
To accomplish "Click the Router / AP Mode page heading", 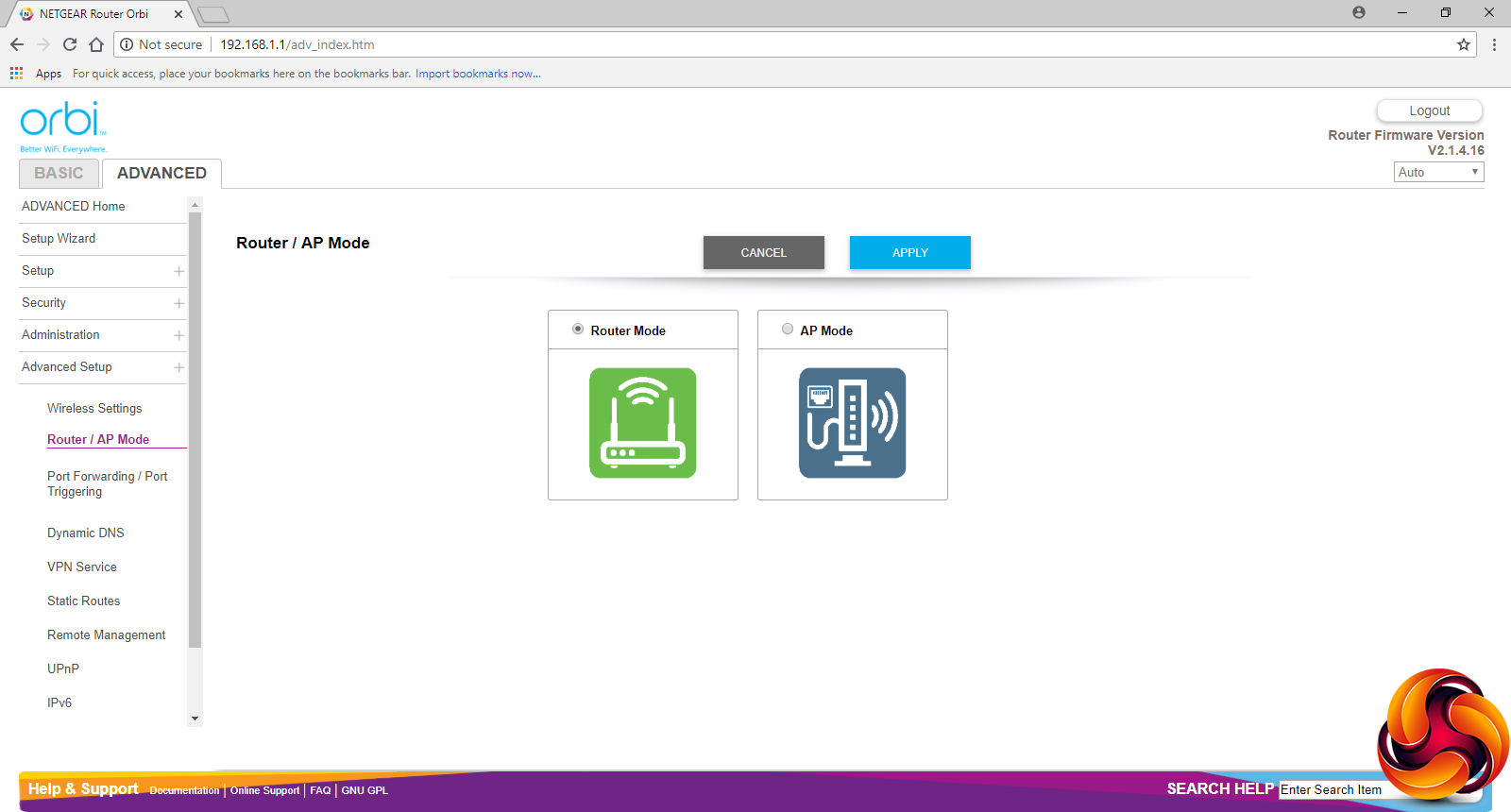I will [x=303, y=243].
